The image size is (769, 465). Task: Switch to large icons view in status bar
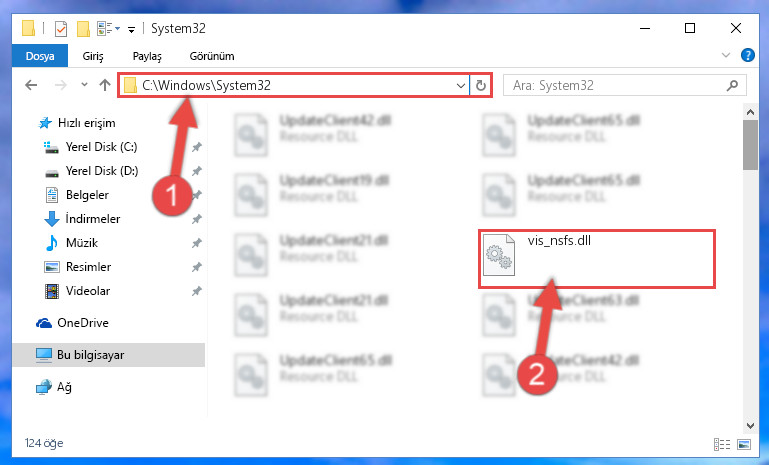point(744,444)
